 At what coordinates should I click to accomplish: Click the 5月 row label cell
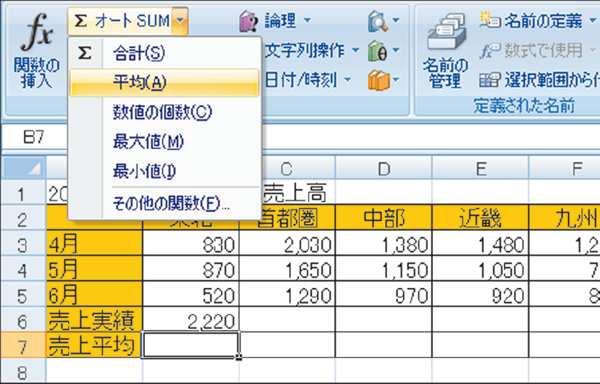point(94,269)
